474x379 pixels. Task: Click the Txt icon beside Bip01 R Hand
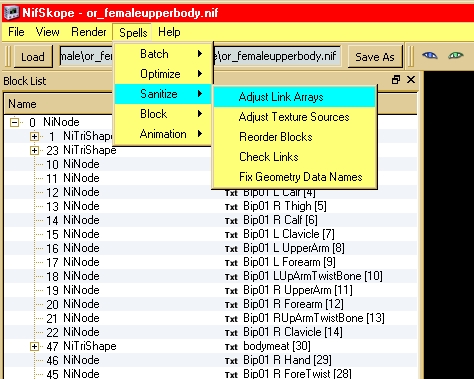click(x=231, y=361)
